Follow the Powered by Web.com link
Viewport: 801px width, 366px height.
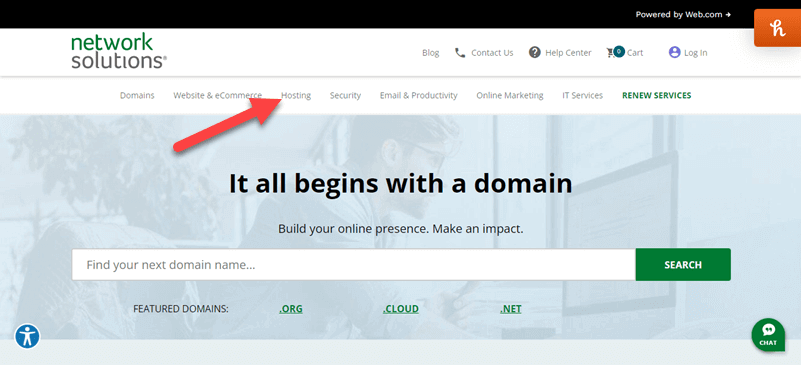(683, 15)
